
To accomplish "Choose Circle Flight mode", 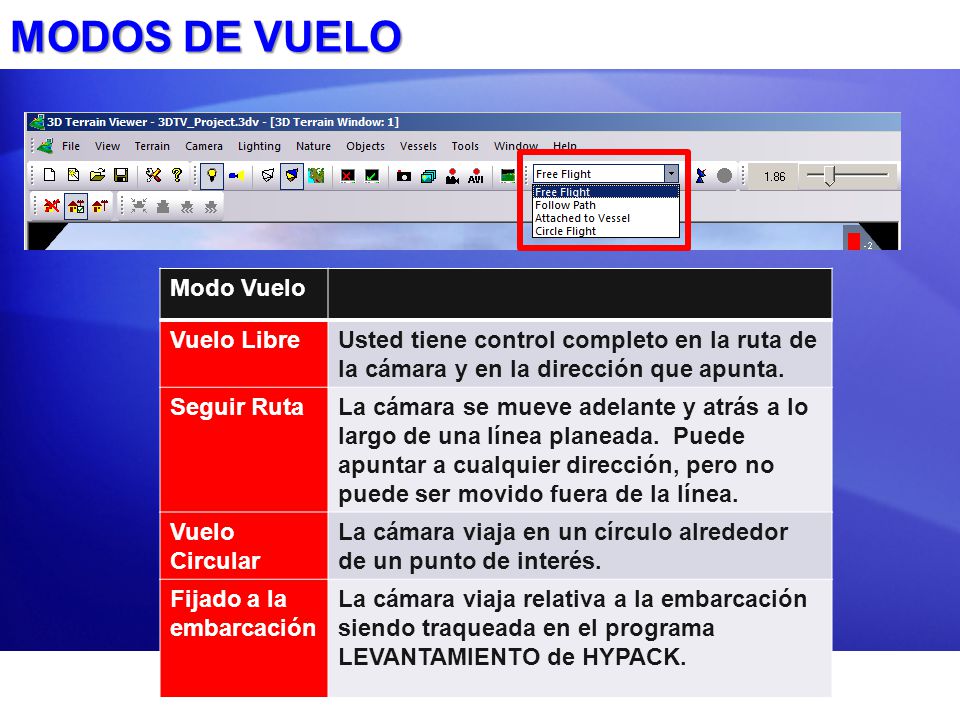I will click(606, 231).
